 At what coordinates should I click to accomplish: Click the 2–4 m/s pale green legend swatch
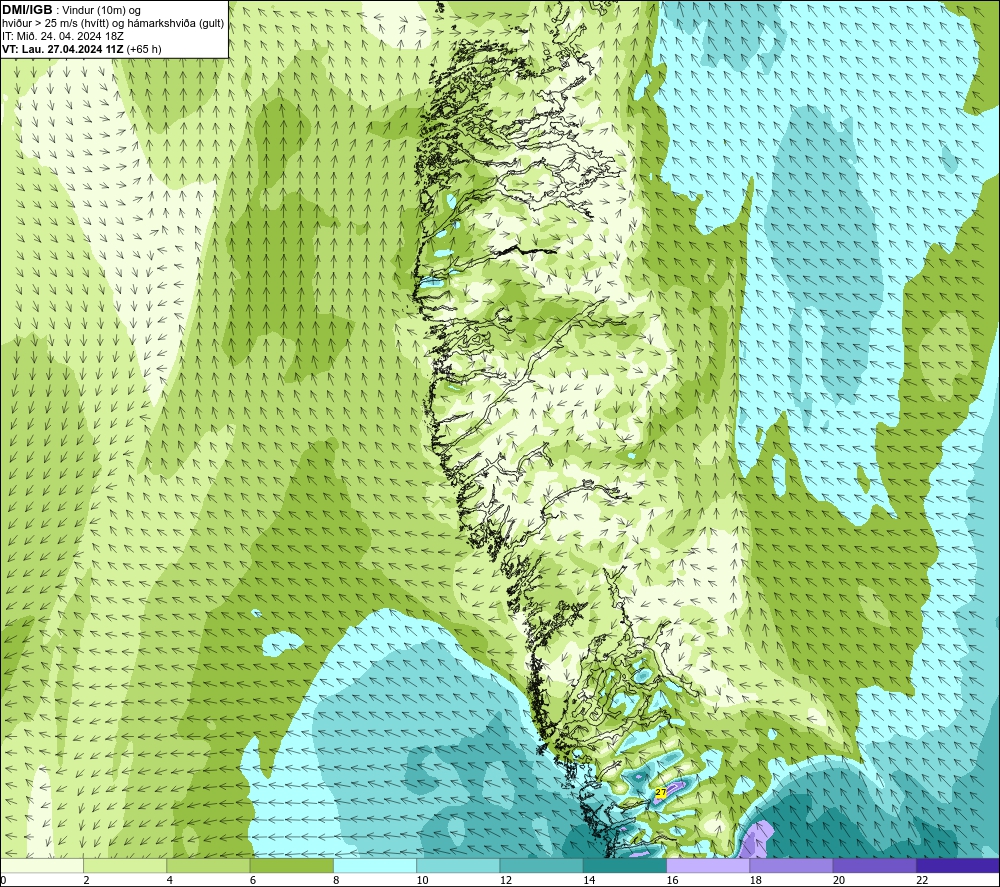pos(125,865)
